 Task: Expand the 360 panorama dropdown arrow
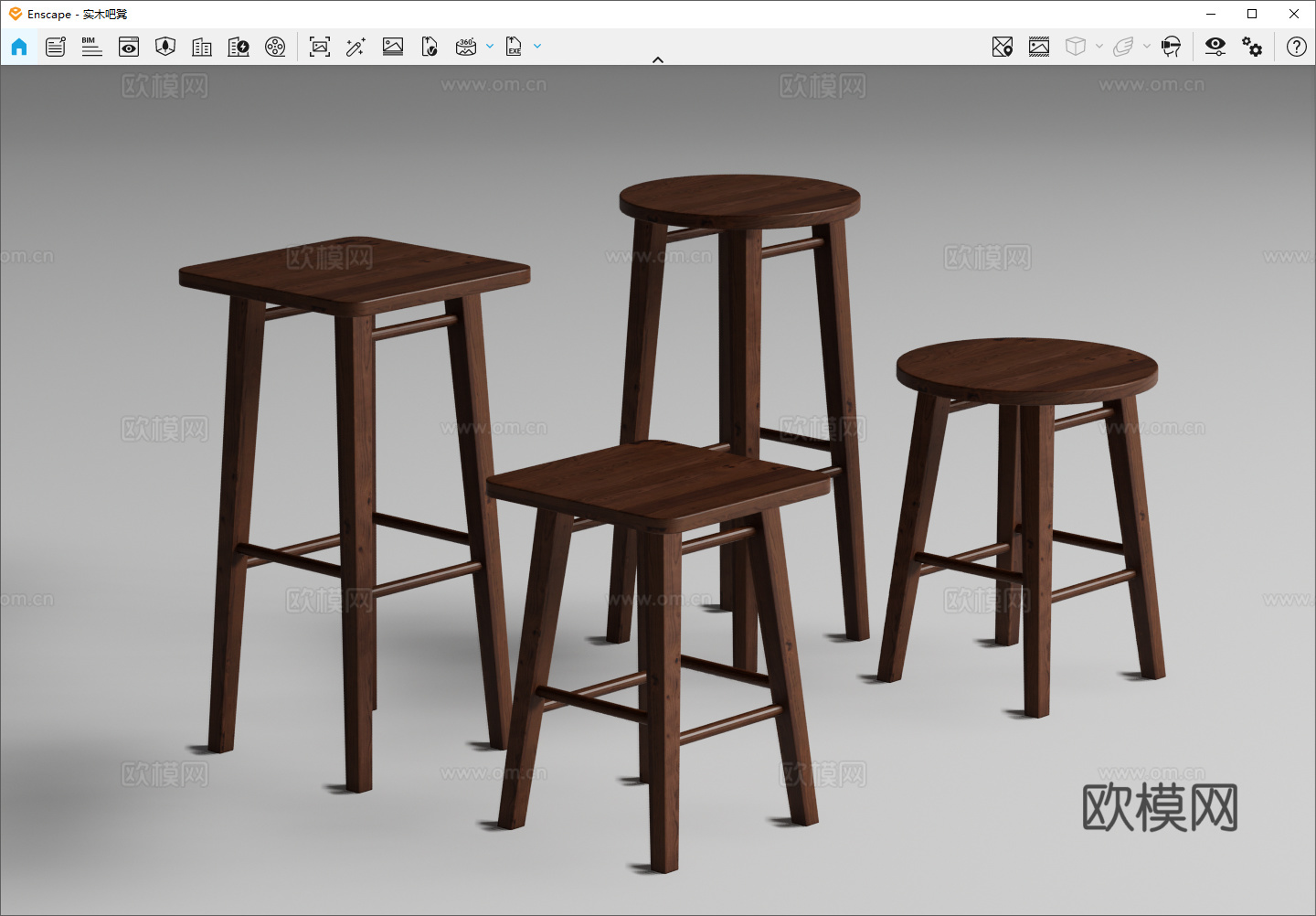pyautogui.click(x=490, y=46)
